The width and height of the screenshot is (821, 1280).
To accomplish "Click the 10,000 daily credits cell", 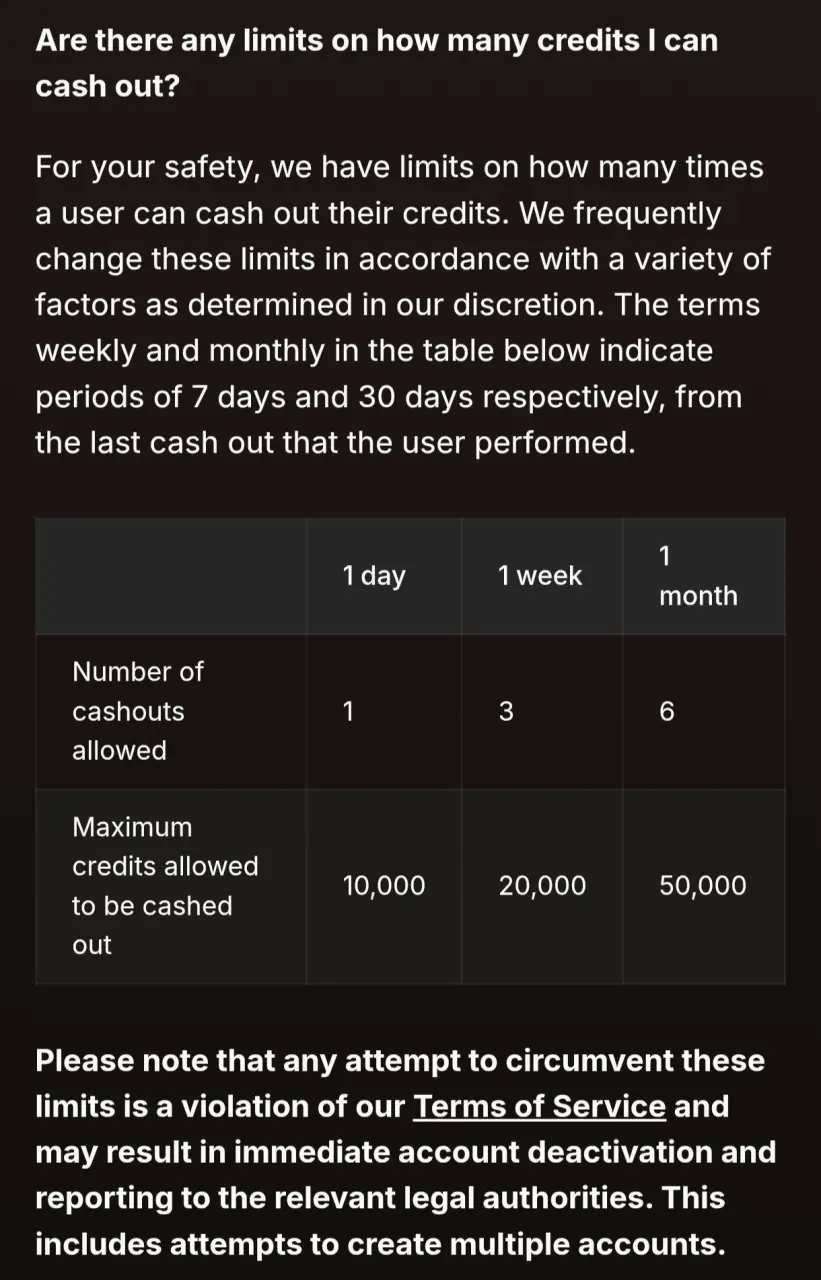I will 384,886.
